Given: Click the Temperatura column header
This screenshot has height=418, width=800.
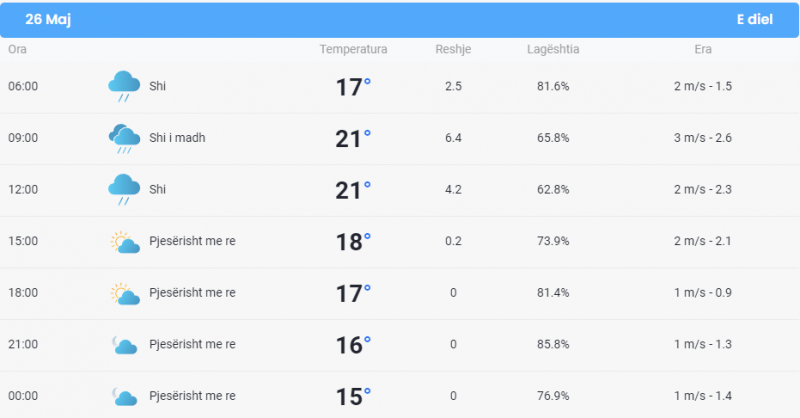Looking at the screenshot, I should click(353, 50).
